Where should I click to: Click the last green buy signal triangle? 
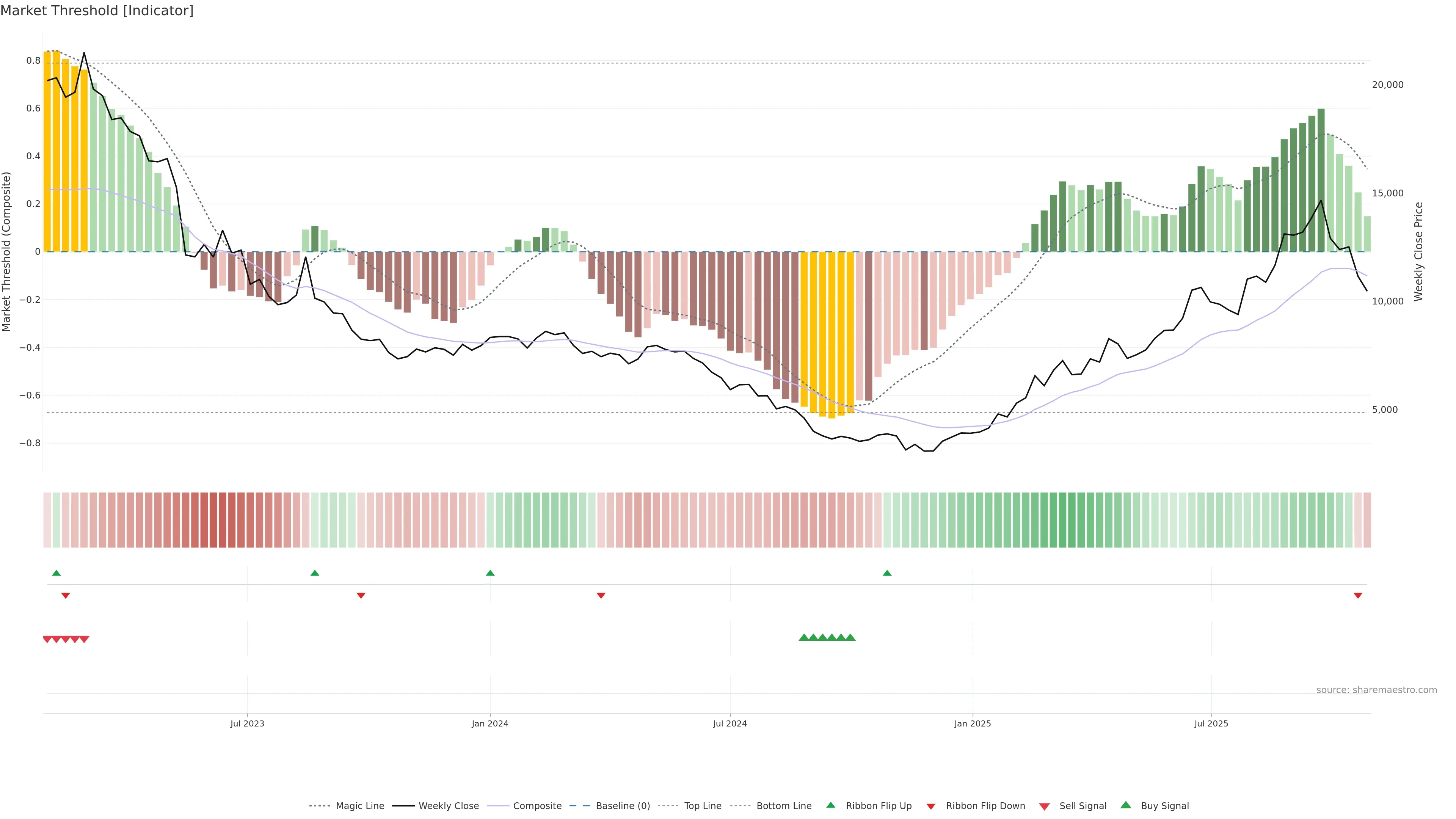(850, 637)
